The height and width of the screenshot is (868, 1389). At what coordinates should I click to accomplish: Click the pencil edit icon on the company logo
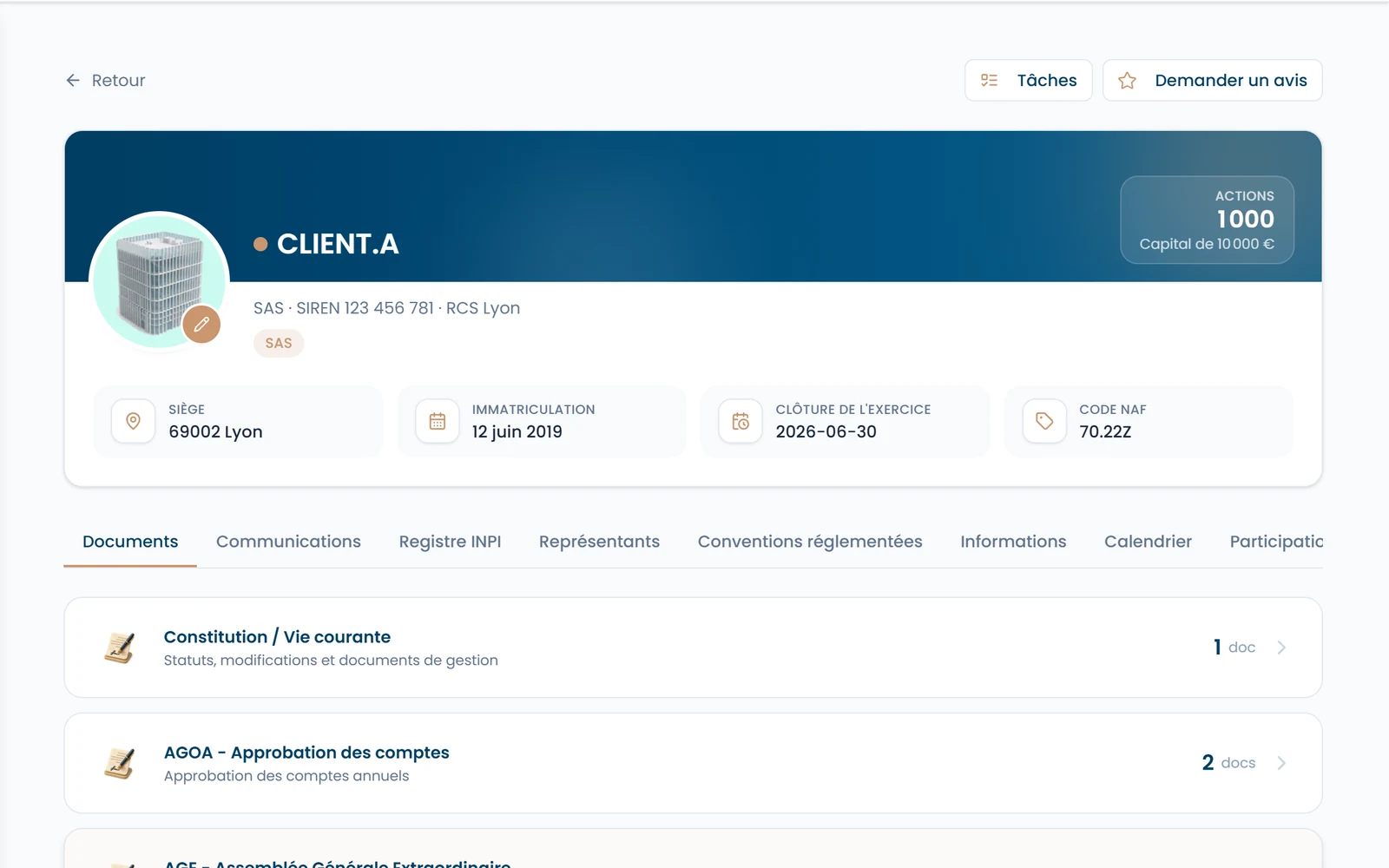coord(201,325)
